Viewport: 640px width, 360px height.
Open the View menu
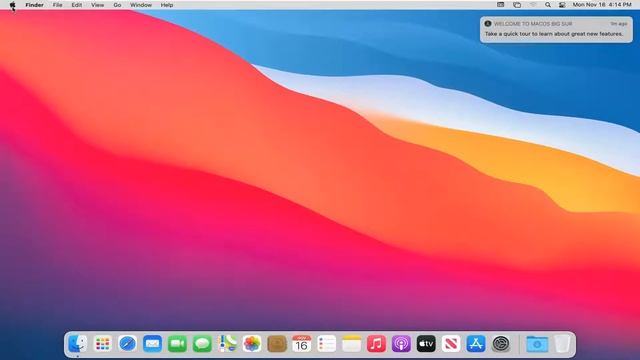(x=98, y=5)
